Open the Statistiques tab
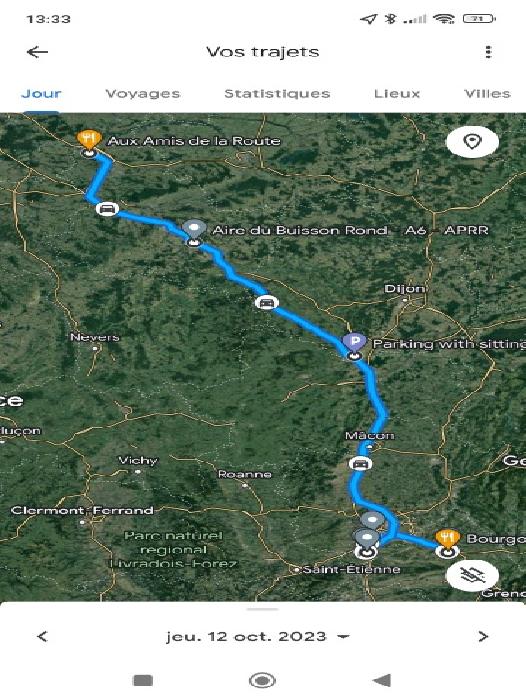The width and height of the screenshot is (526, 700). click(277, 94)
